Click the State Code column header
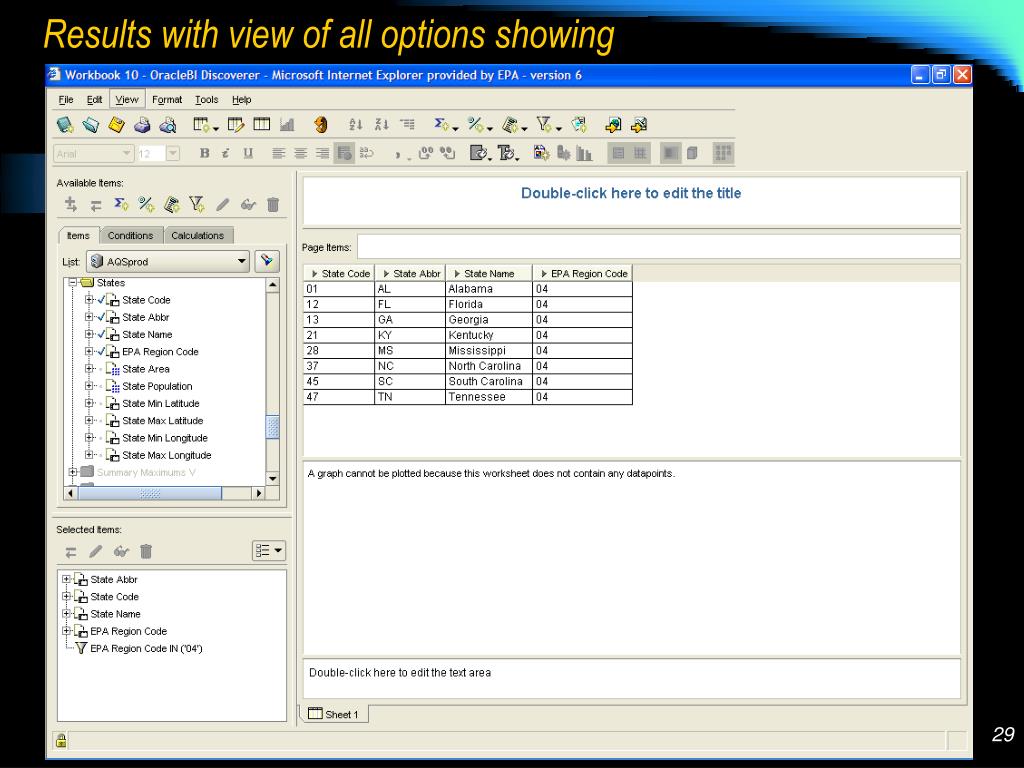This screenshot has width=1024, height=768. pyautogui.click(x=340, y=273)
